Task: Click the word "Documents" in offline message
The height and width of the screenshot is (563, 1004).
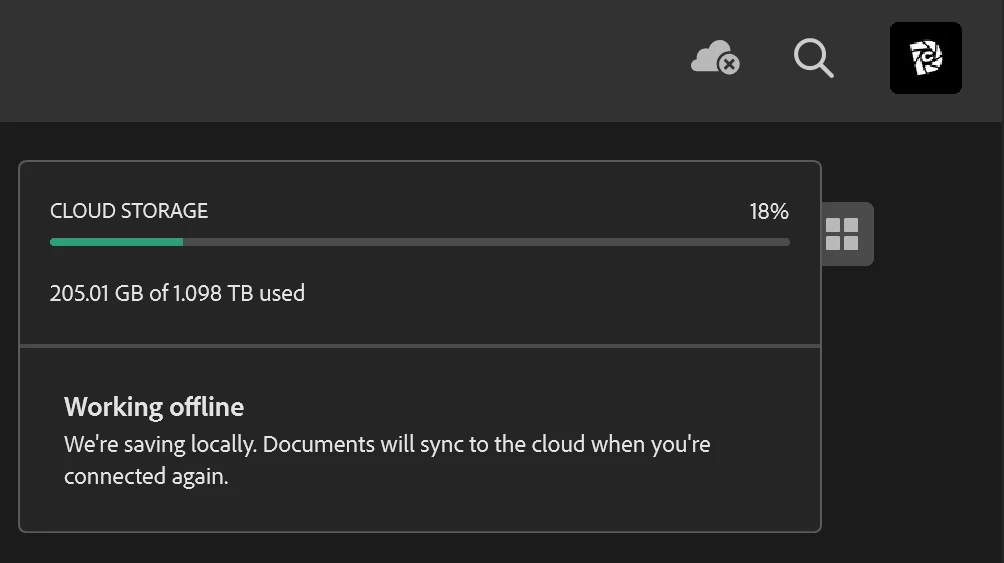Action: (x=318, y=444)
